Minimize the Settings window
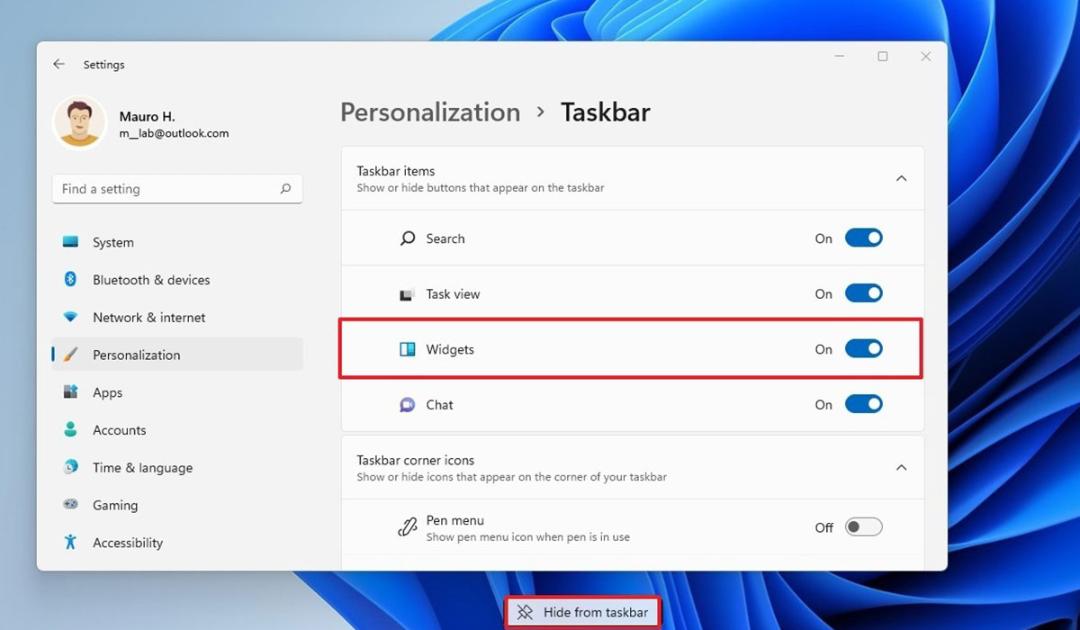Viewport: 1080px width, 630px height. (840, 56)
